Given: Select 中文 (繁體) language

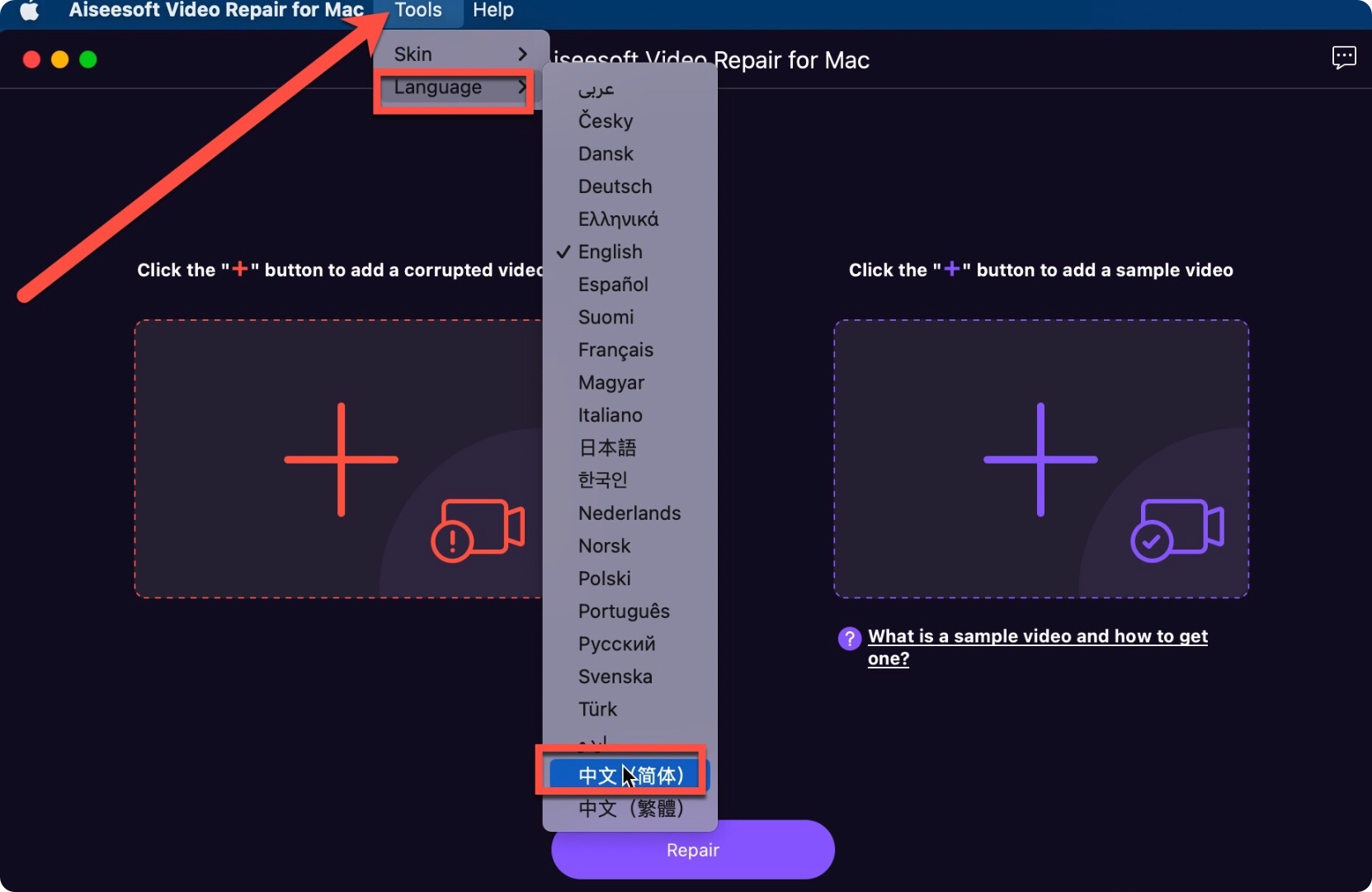Looking at the screenshot, I should [x=629, y=809].
